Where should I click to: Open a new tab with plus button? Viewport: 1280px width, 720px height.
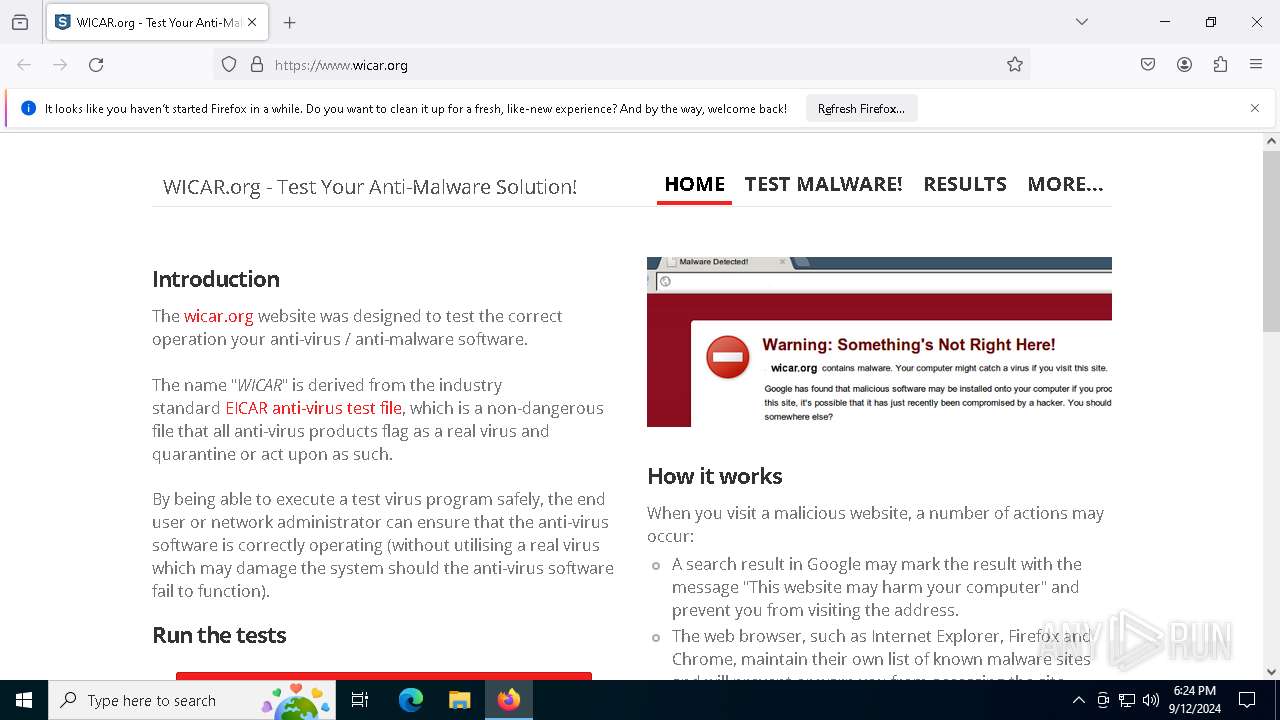point(290,22)
